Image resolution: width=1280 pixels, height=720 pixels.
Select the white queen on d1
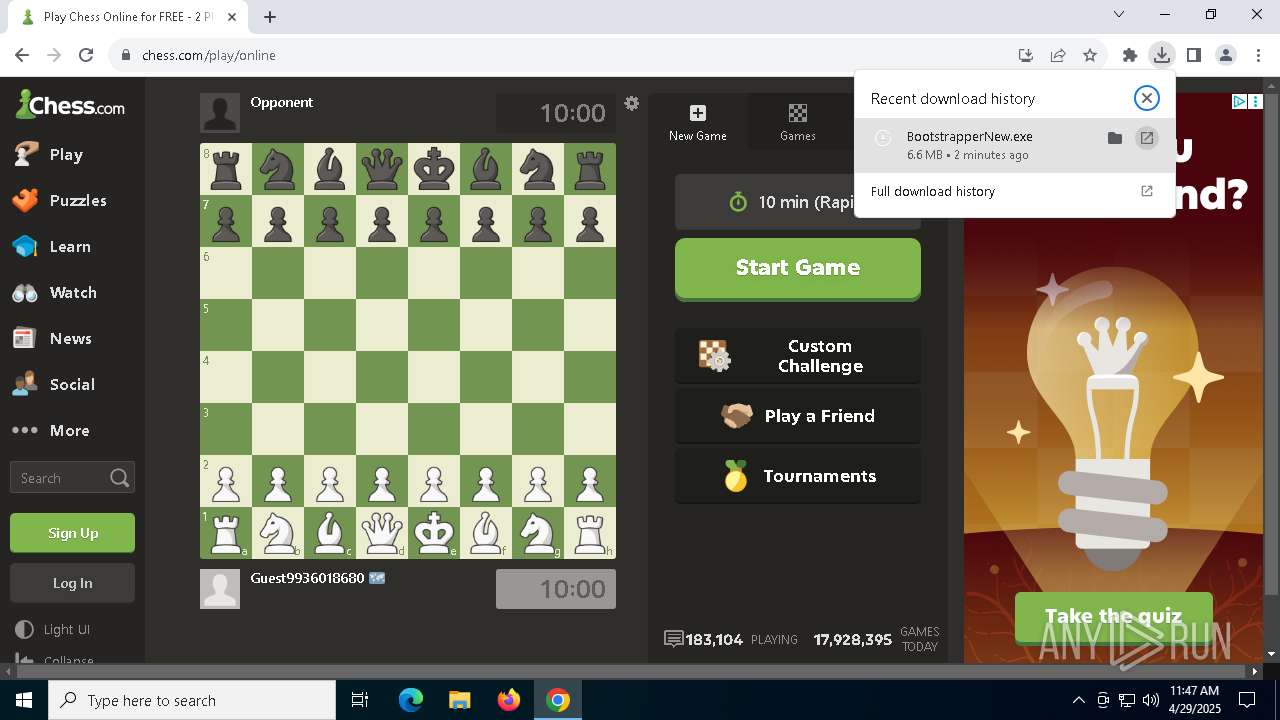click(x=382, y=533)
